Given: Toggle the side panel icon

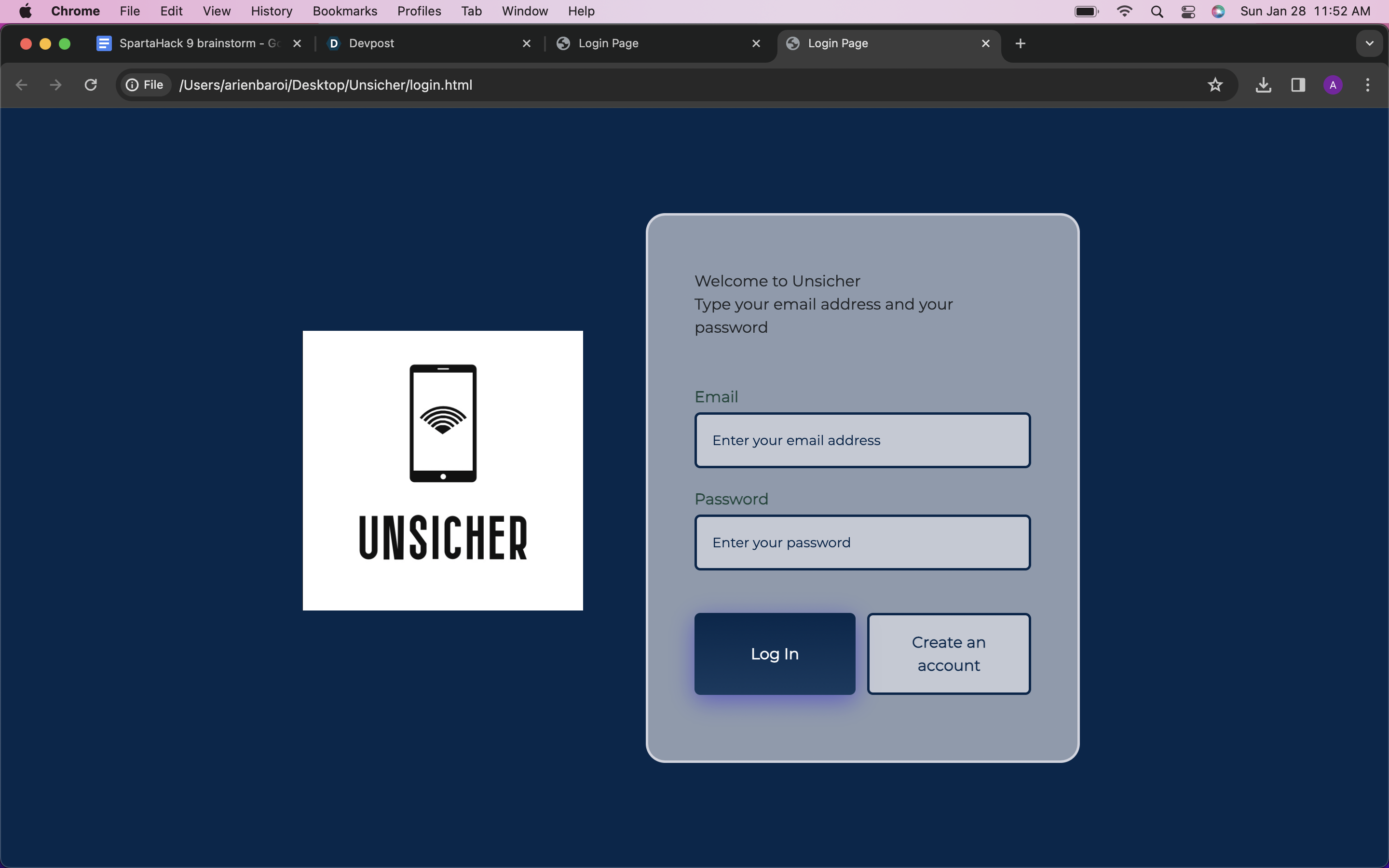Looking at the screenshot, I should point(1298,85).
